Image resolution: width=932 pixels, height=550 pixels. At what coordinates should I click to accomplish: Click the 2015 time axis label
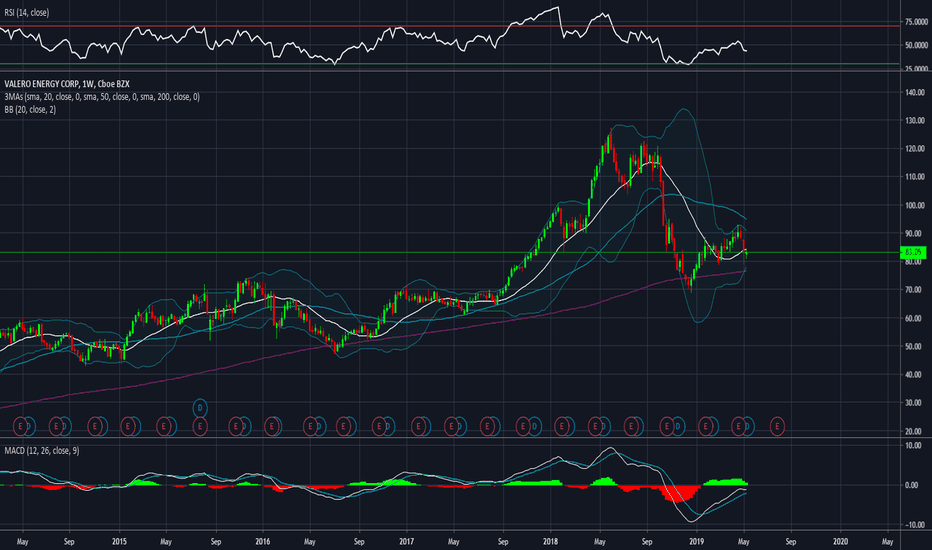click(119, 542)
